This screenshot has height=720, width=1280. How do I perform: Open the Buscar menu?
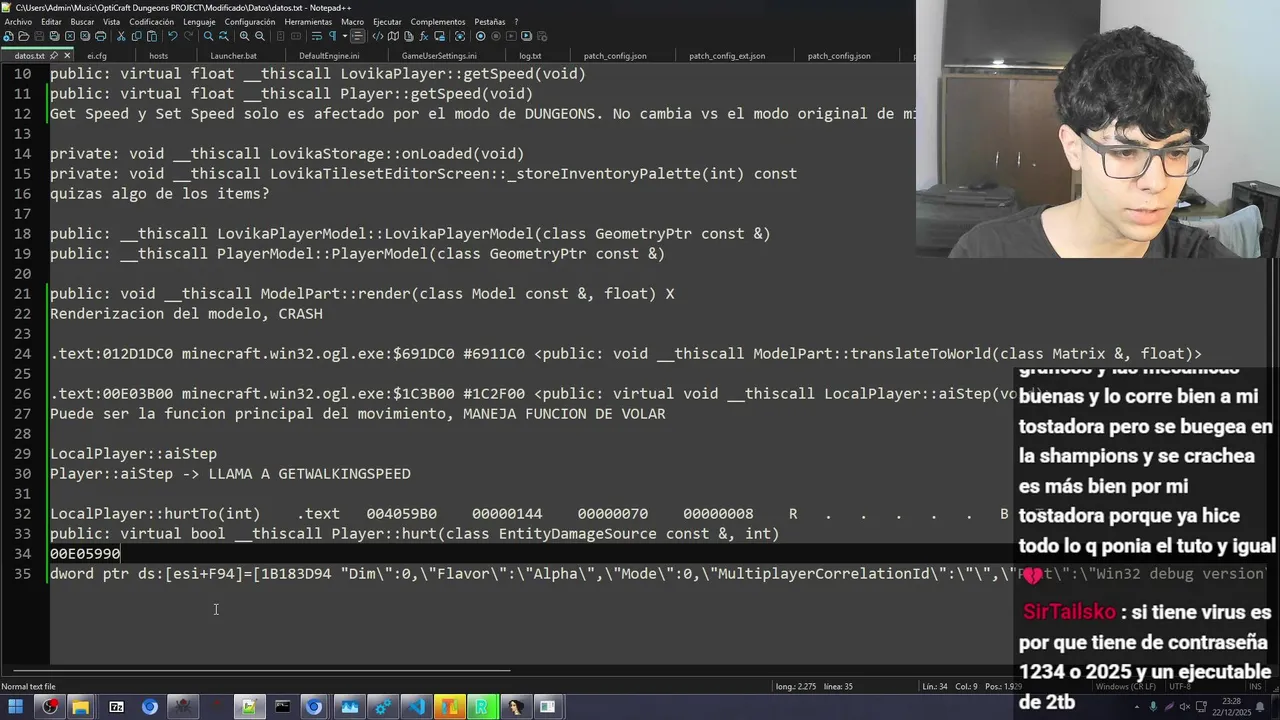[x=82, y=22]
